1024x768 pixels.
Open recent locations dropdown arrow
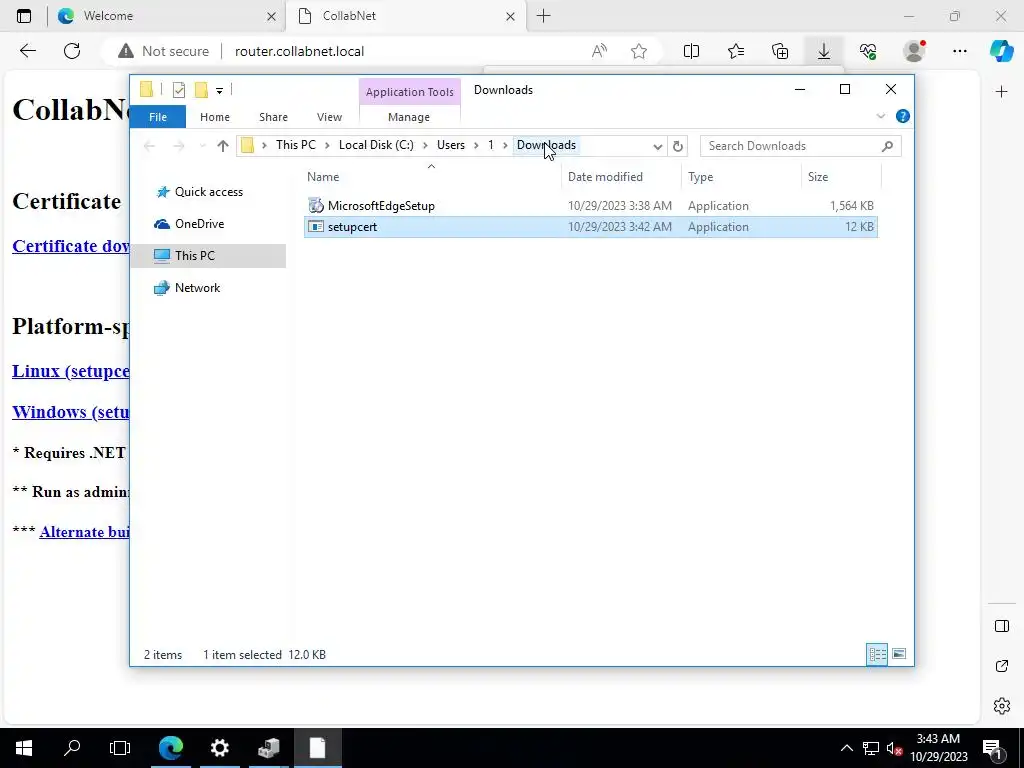pyautogui.click(x=202, y=146)
